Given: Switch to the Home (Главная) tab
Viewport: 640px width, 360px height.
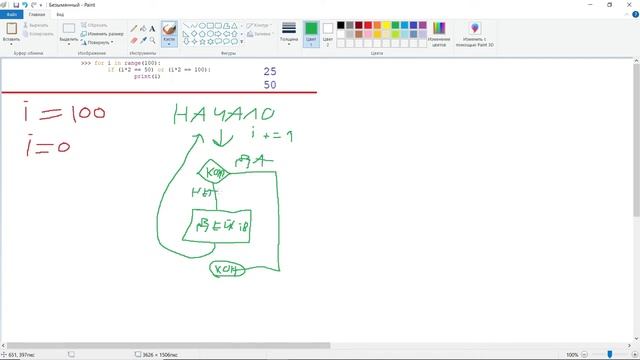Looking at the screenshot, I should pos(37,14).
